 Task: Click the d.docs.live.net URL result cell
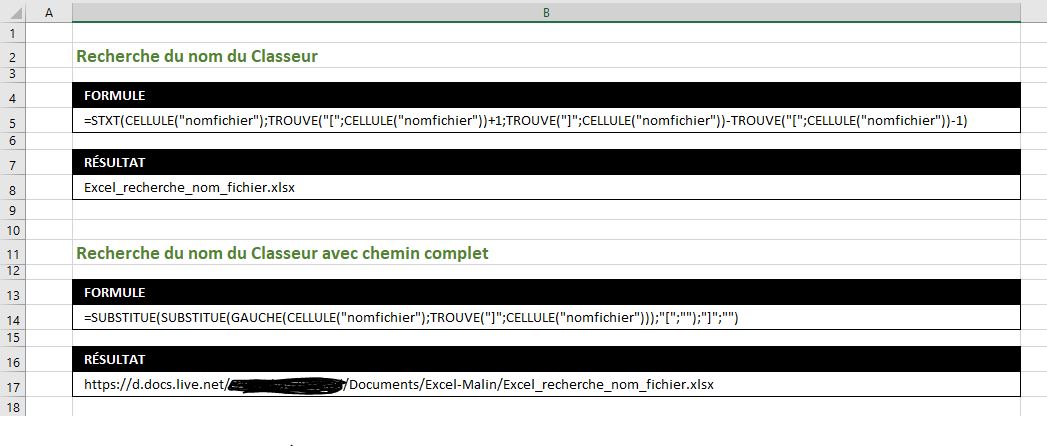400,385
